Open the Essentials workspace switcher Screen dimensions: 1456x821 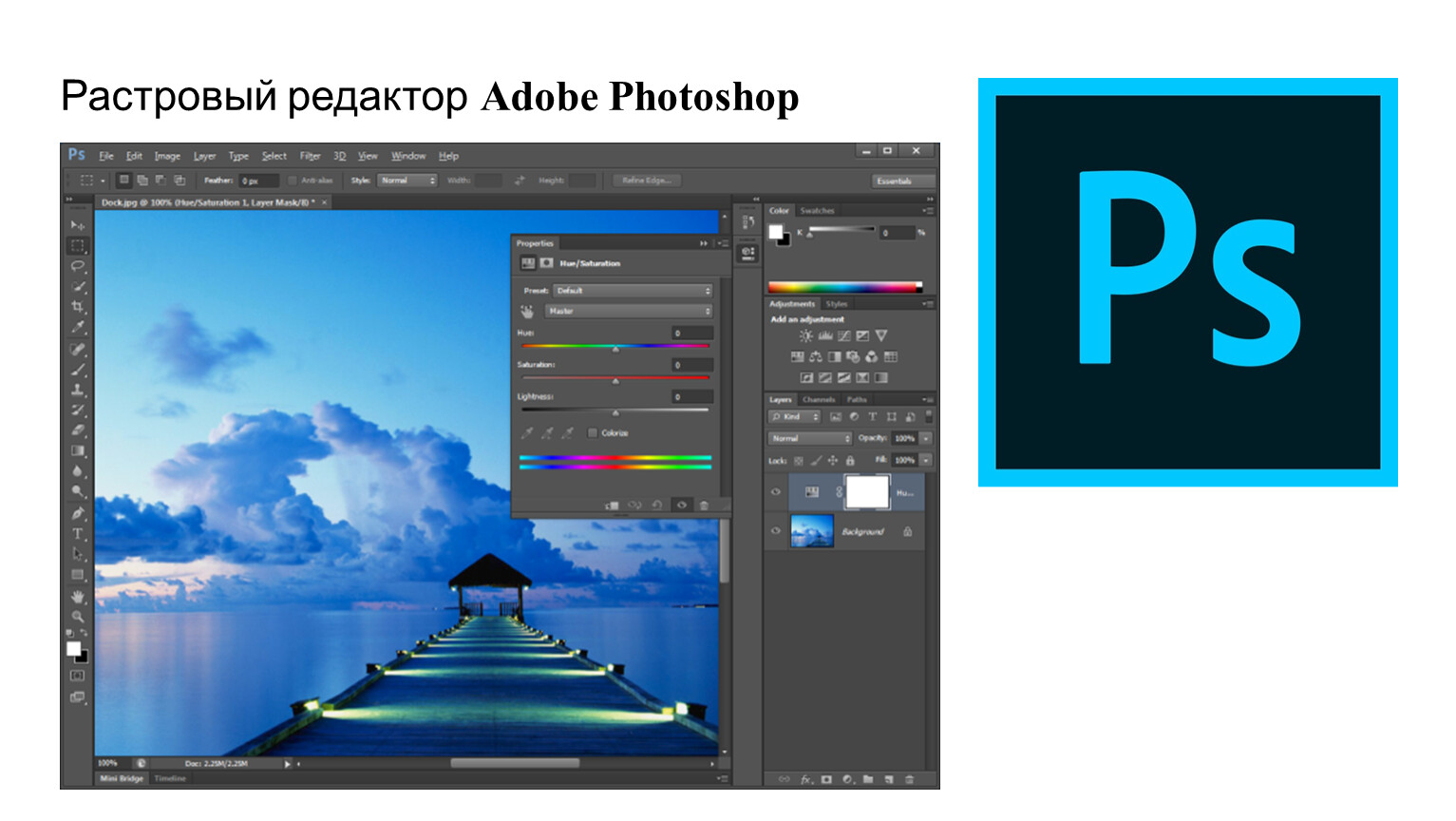(x=904, y=181)
